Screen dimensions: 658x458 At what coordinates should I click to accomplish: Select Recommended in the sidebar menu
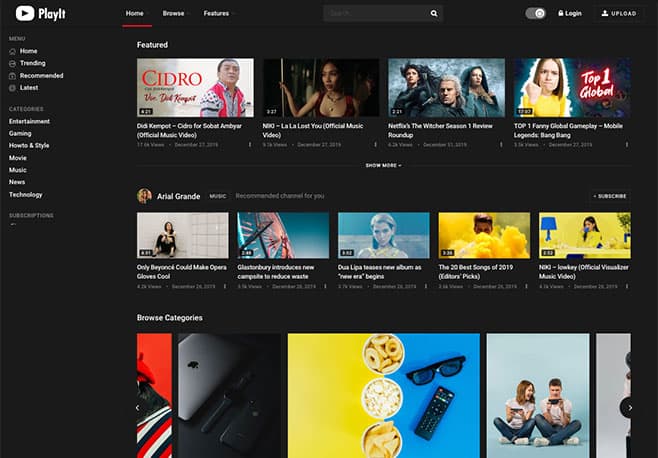[42, 76]
